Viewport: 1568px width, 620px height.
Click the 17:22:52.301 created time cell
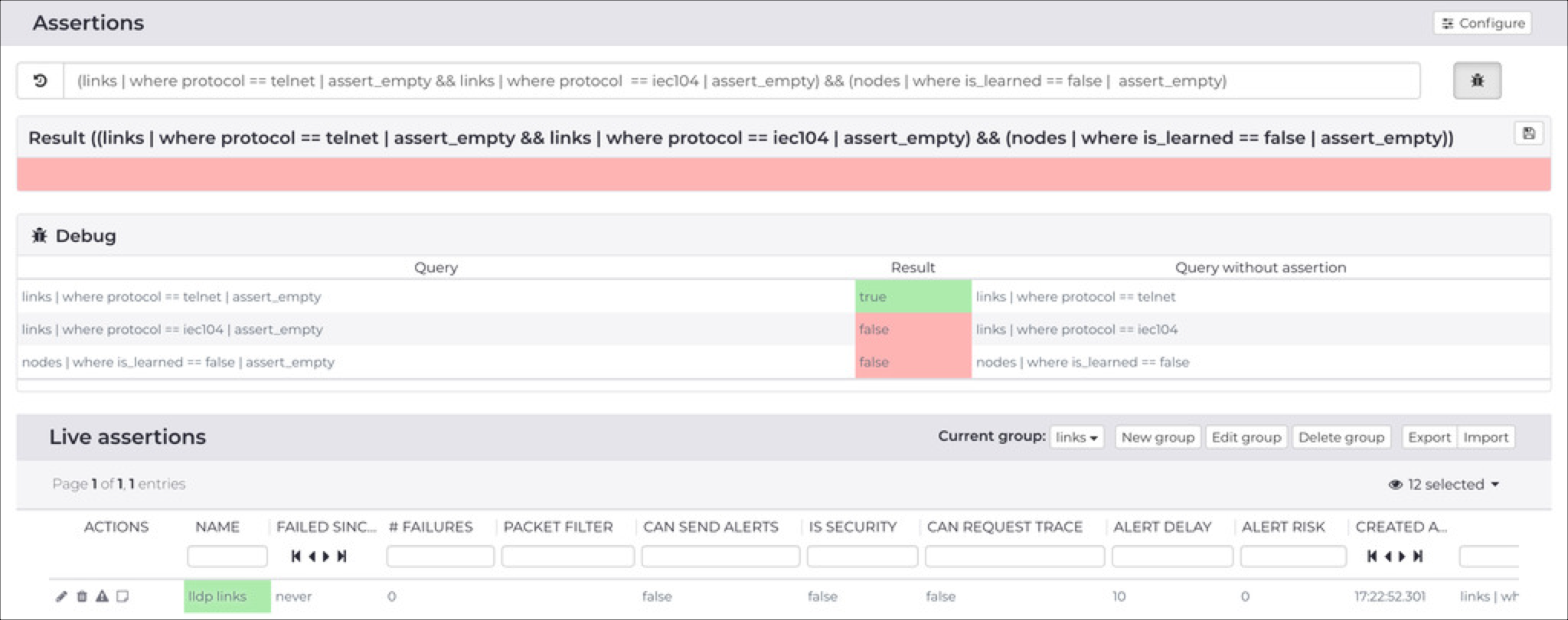(x=1390, y=596)
